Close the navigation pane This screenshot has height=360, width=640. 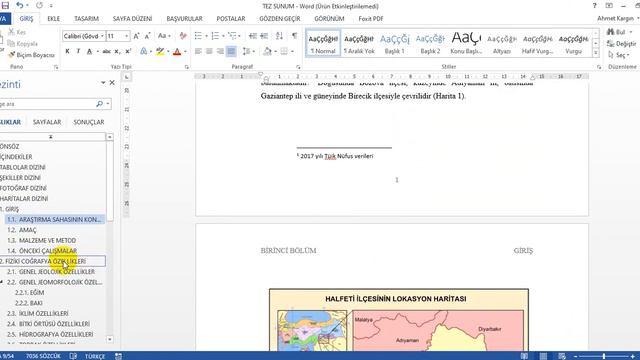pos(112,82)
